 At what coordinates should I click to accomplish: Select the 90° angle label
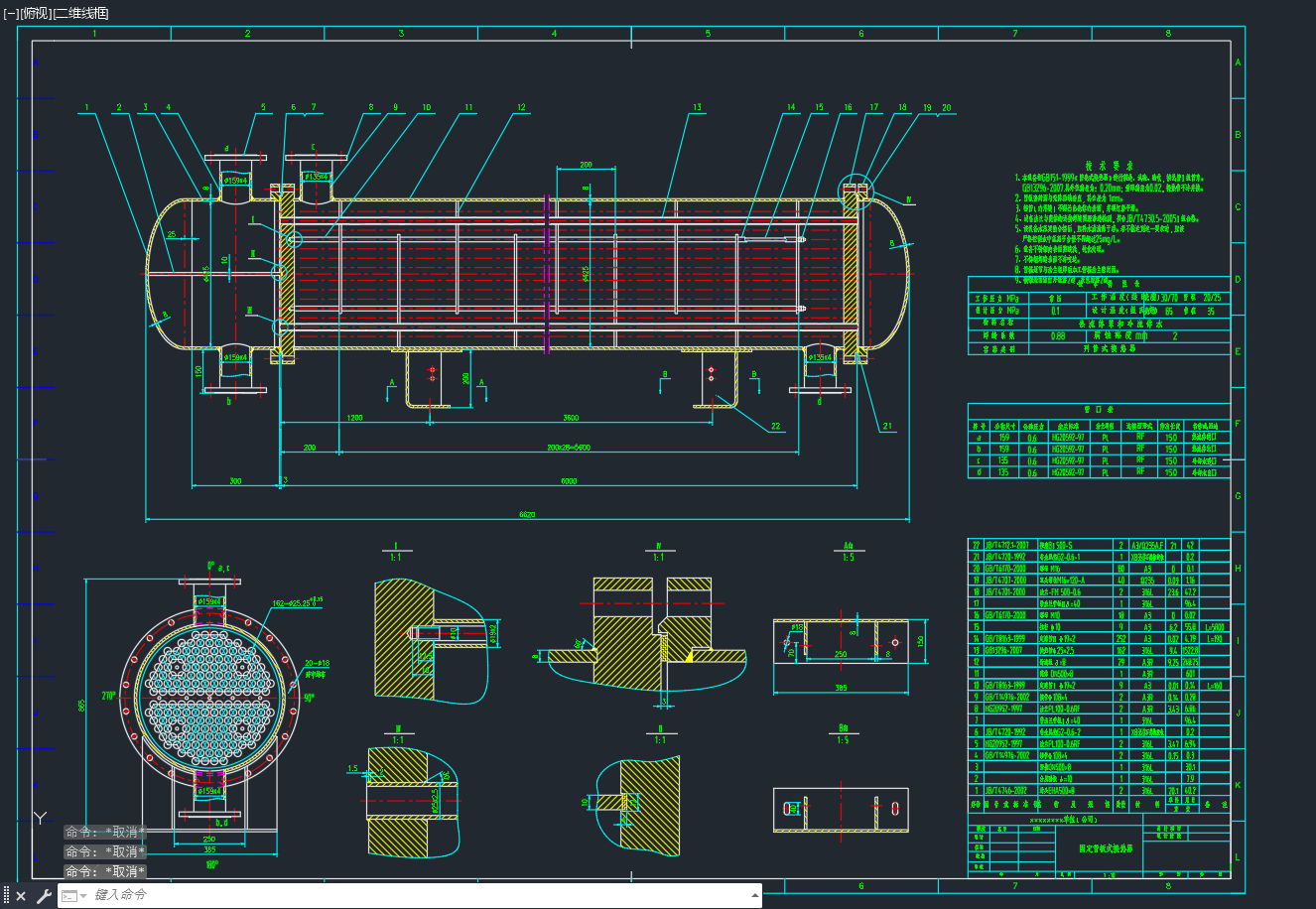tap(309, 698)
